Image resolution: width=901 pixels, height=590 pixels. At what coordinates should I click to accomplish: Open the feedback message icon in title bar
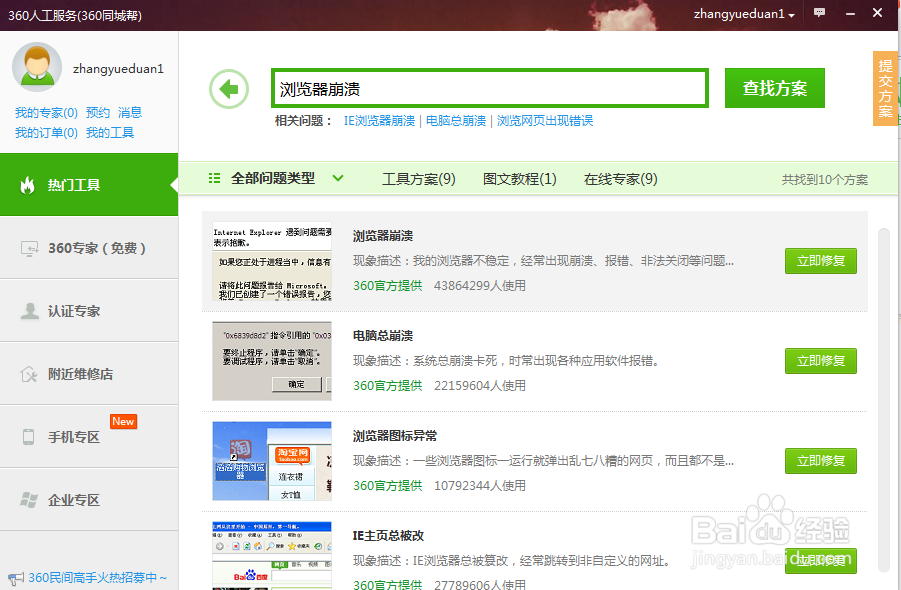(x=819, y=13)
